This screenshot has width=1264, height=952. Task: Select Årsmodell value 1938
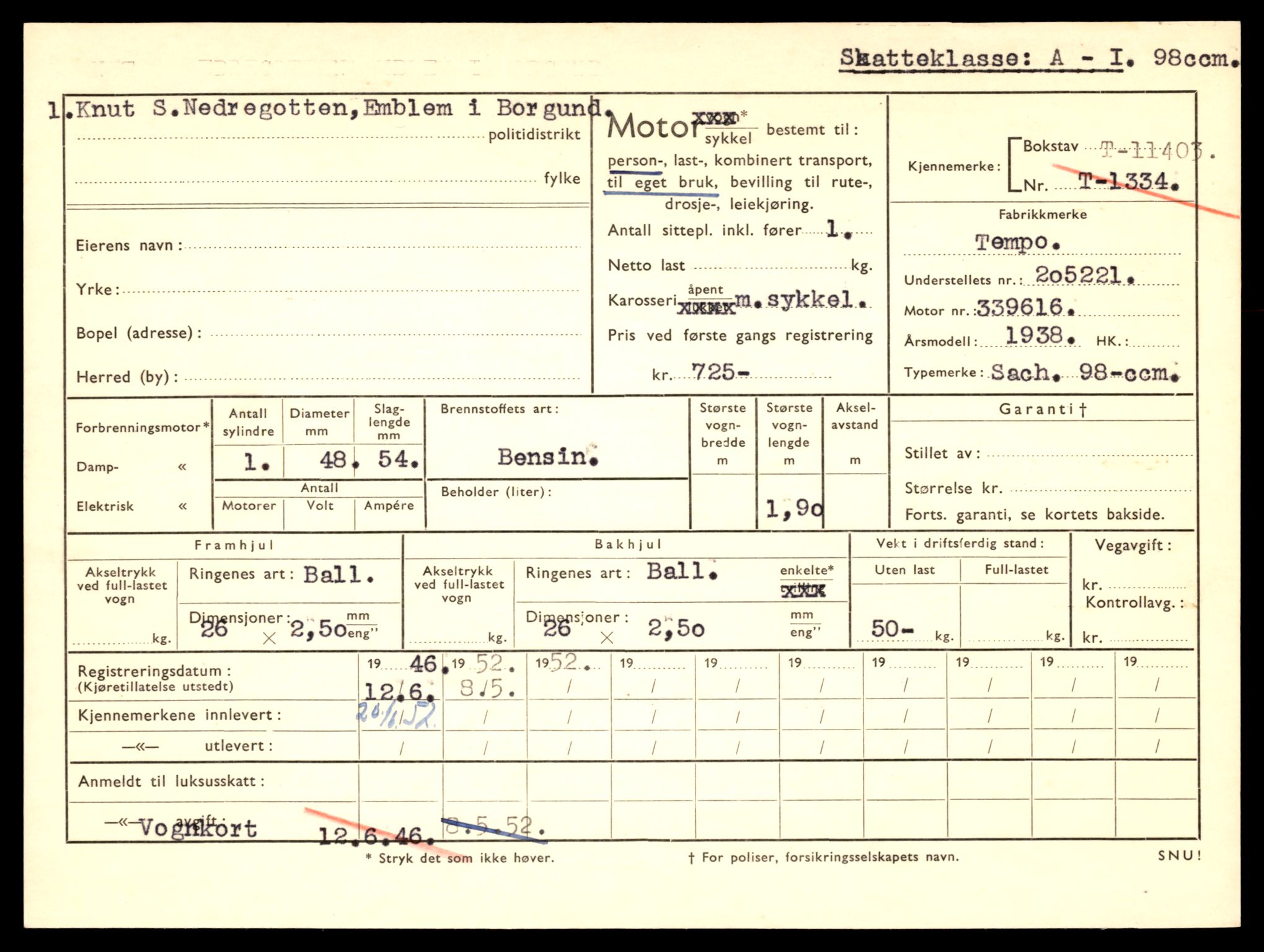[x=1041, y=336]
